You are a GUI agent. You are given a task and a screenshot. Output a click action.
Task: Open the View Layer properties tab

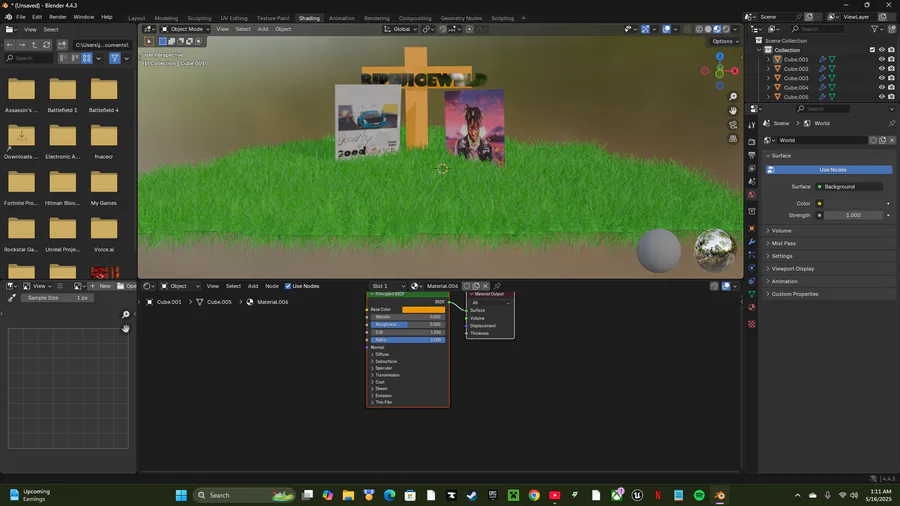(752, 168)
